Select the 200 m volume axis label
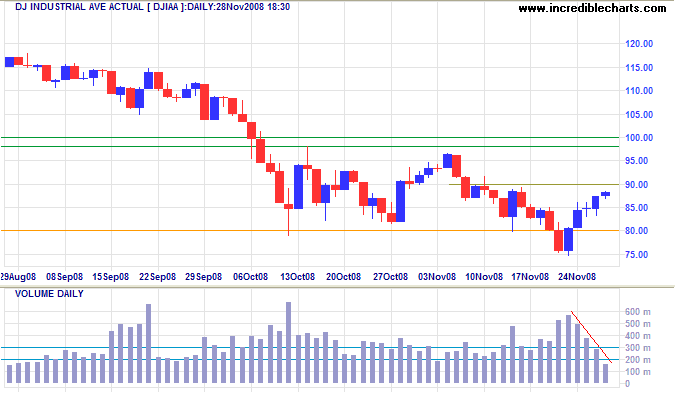 638,360
